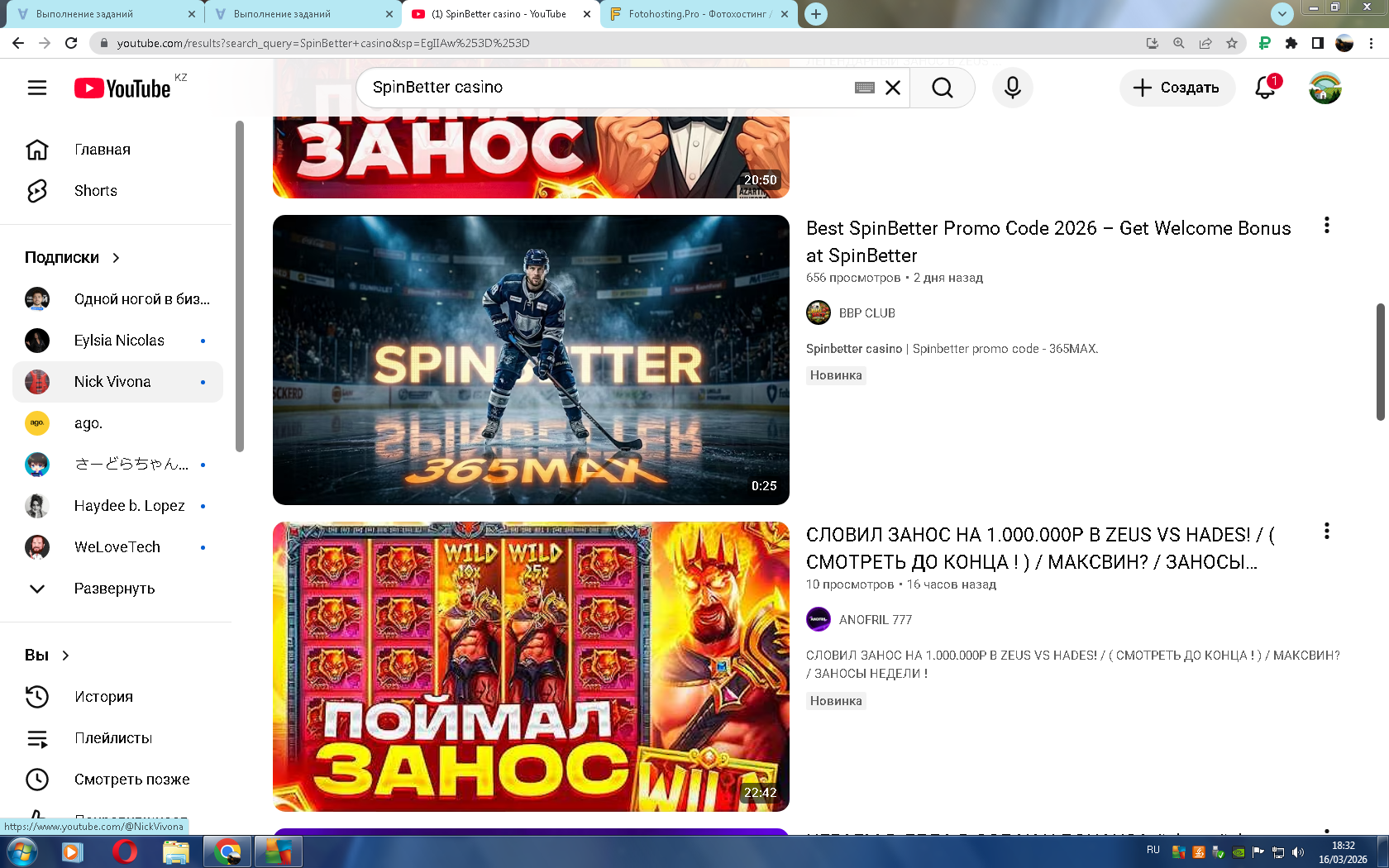Go to YouTube home via the logo
The height and width of the screenshot is (868, 1389).
tap(122, 88)
